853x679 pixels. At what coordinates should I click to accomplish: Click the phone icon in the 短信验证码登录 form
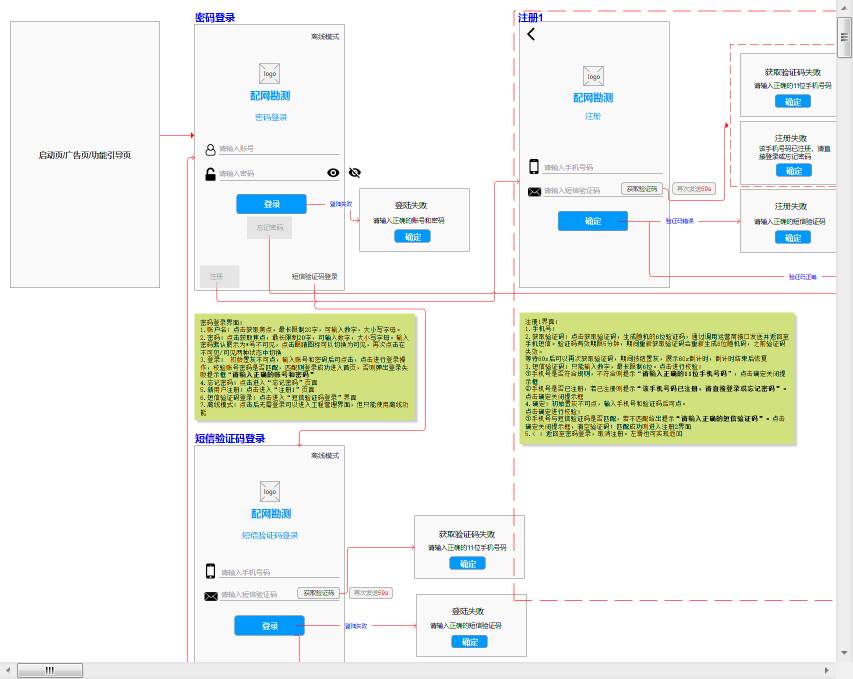pos(210,571)
